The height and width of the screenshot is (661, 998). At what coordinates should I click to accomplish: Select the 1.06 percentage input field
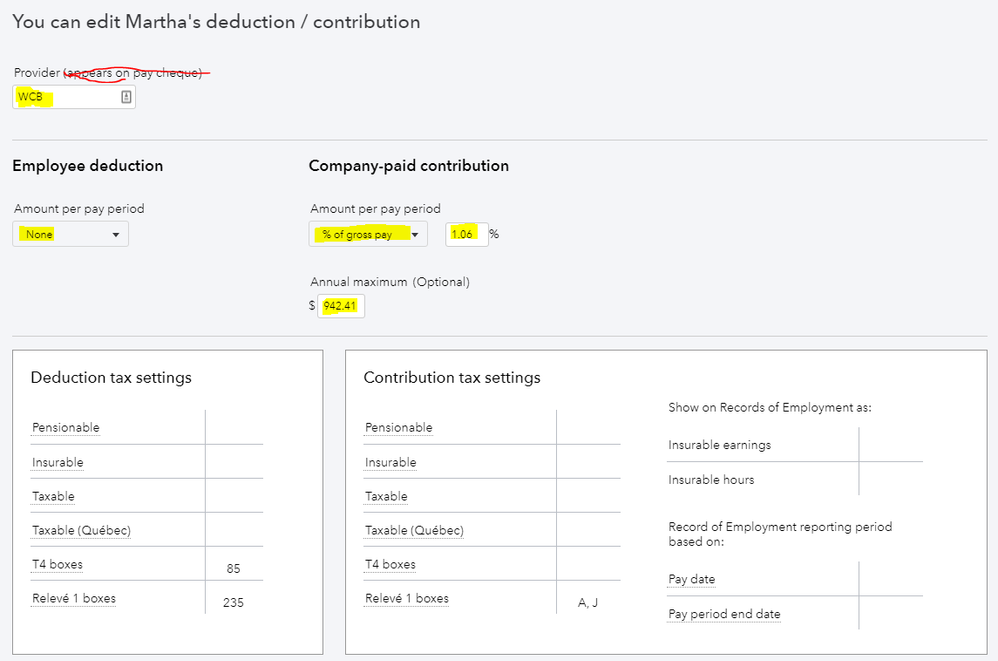point(466,234)
